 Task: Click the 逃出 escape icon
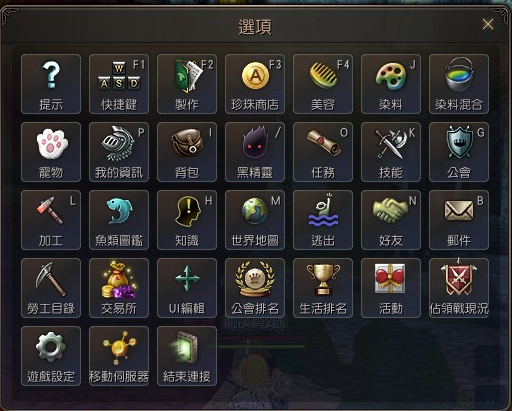click(323, 220)
